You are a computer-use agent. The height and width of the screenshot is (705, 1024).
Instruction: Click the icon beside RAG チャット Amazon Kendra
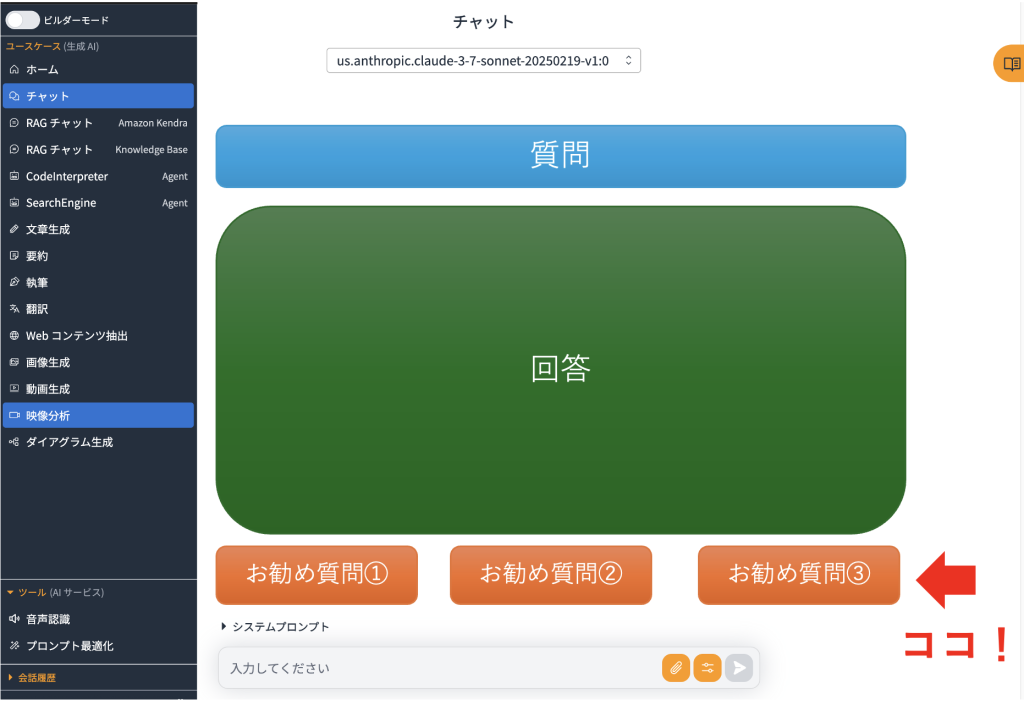click(14, 123)
